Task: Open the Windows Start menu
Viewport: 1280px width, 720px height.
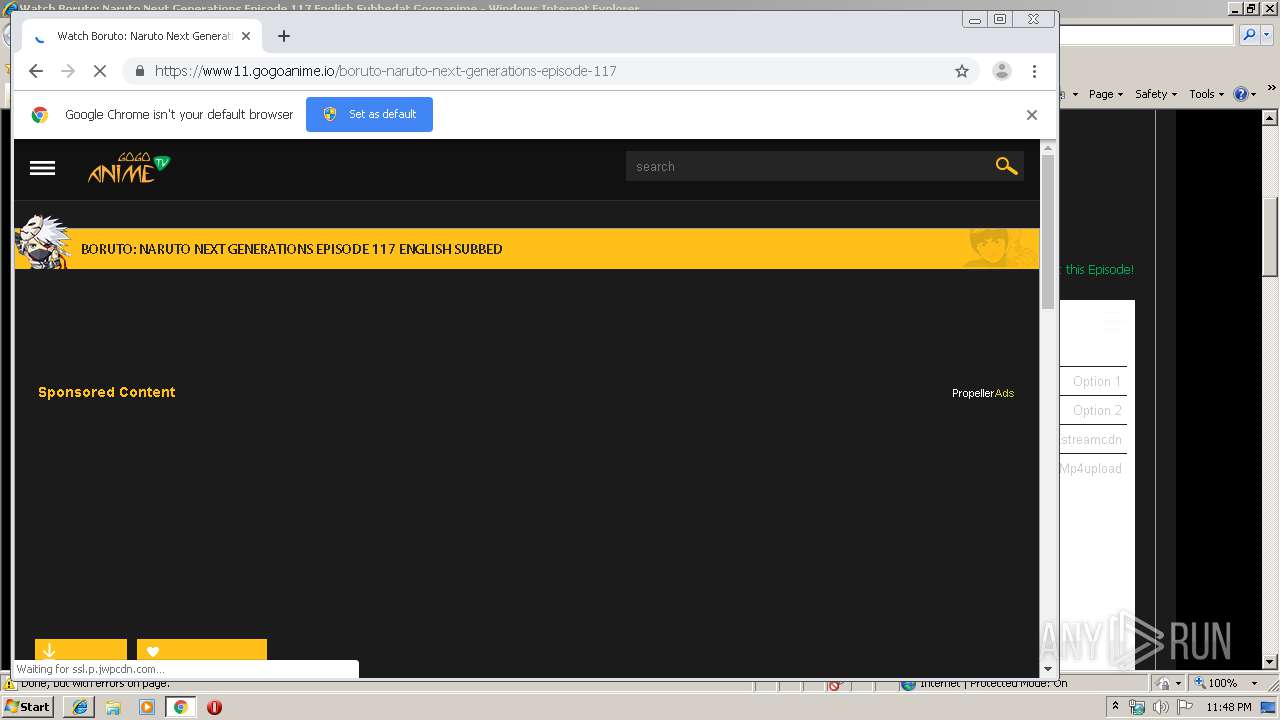Action: [27, 706]
